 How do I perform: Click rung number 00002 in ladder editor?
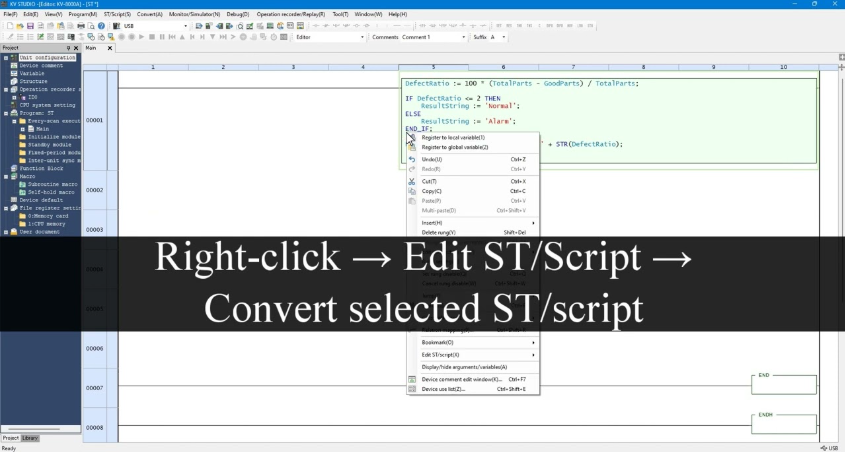tap(94, 189)
